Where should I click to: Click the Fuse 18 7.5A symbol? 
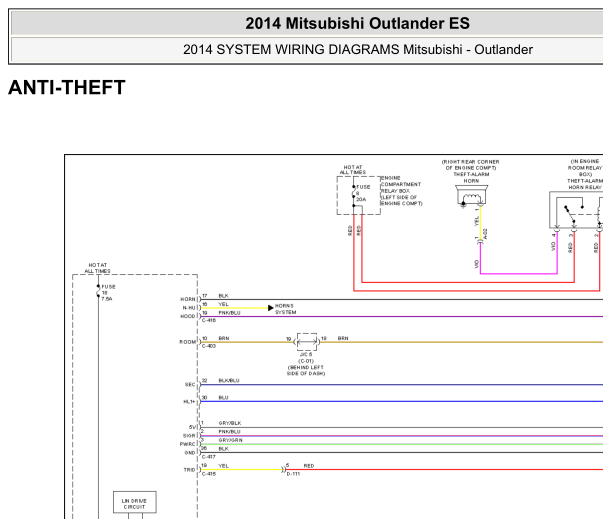pos(98,291)
